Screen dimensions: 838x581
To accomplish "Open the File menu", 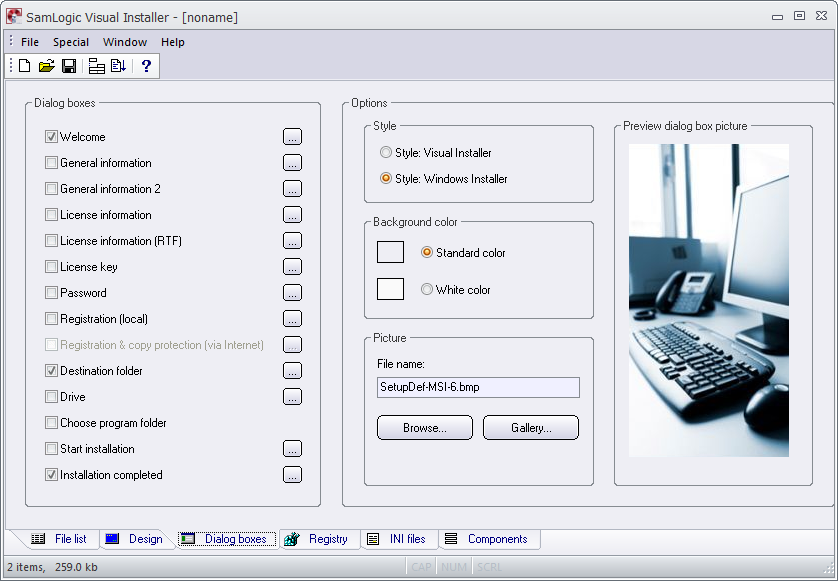I will [30, 42].
